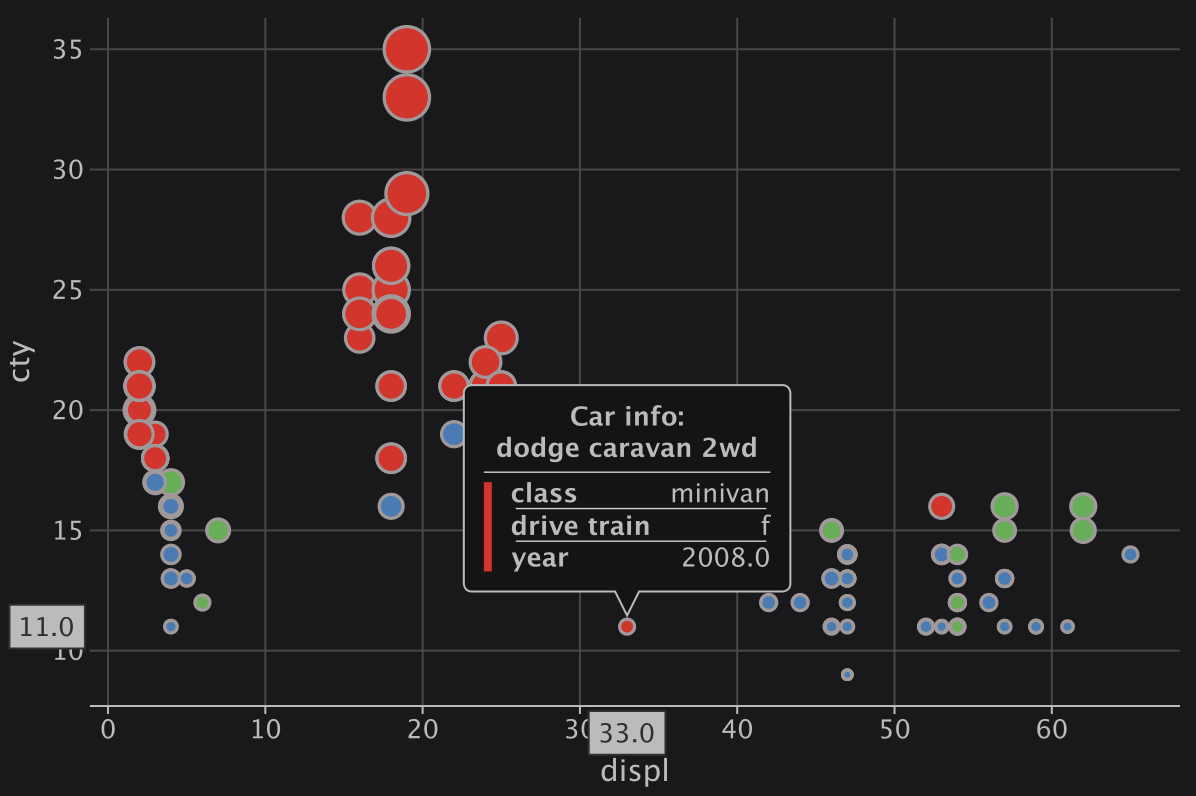Select the blue point at displ 61, cty 11

click(1067, 626)
